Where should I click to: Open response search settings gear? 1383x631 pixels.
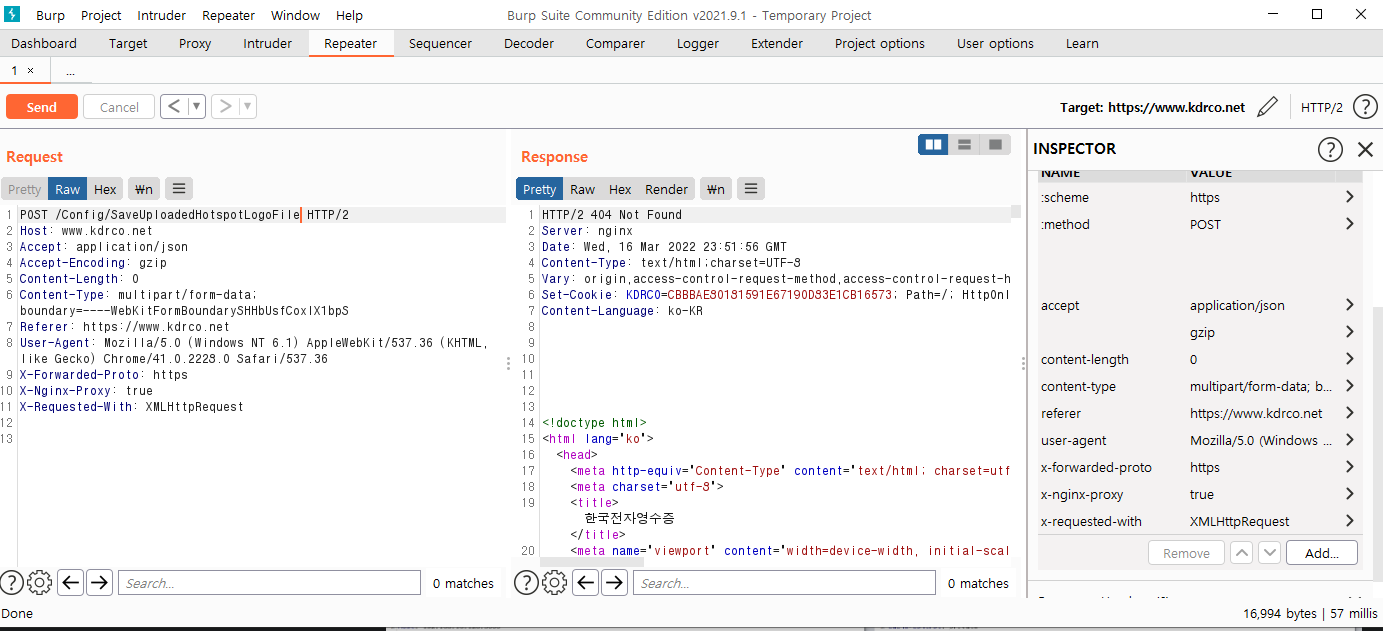tap(554, 582)
